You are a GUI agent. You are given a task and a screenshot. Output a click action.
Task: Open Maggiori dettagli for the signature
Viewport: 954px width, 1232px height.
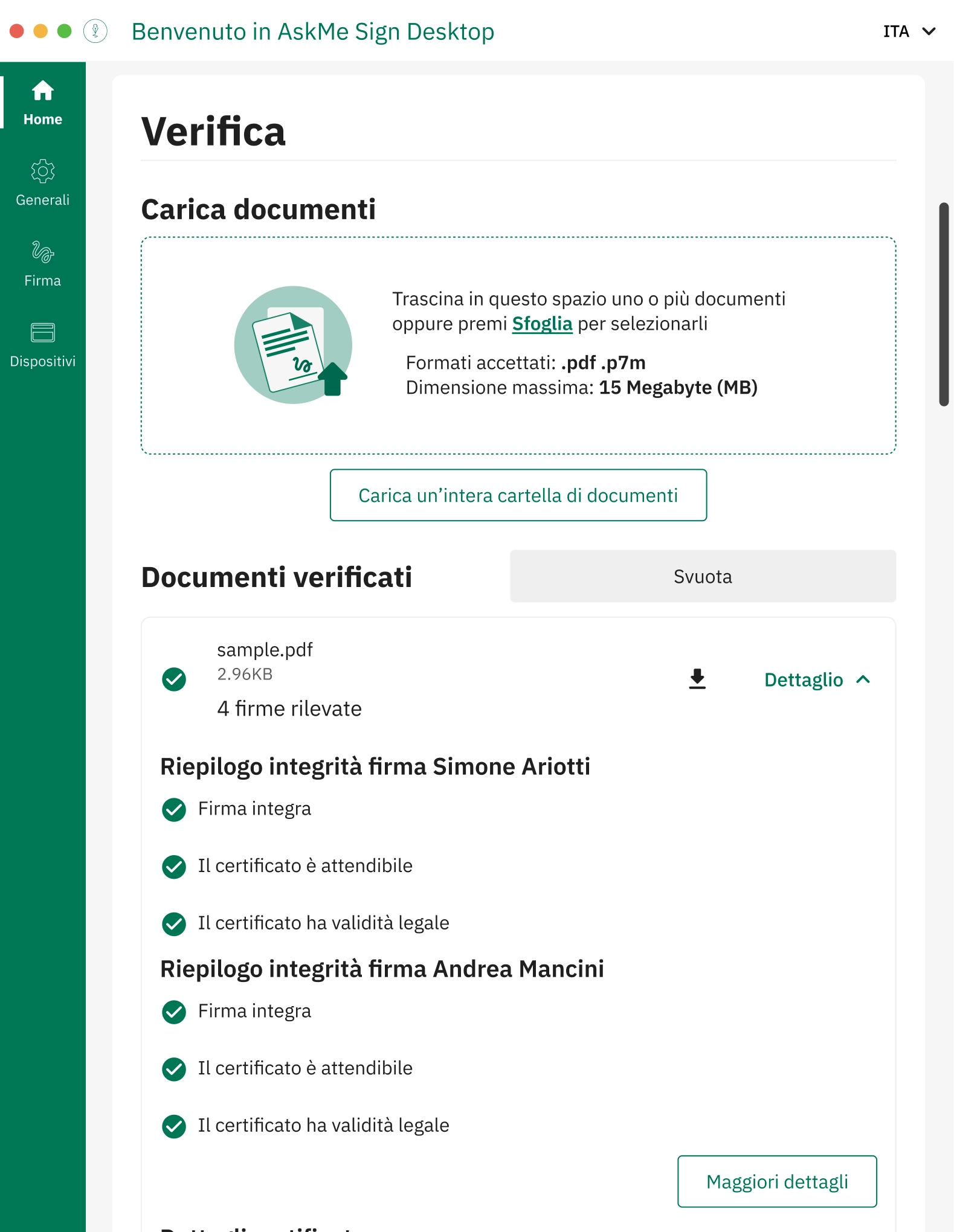[777, 1181]
